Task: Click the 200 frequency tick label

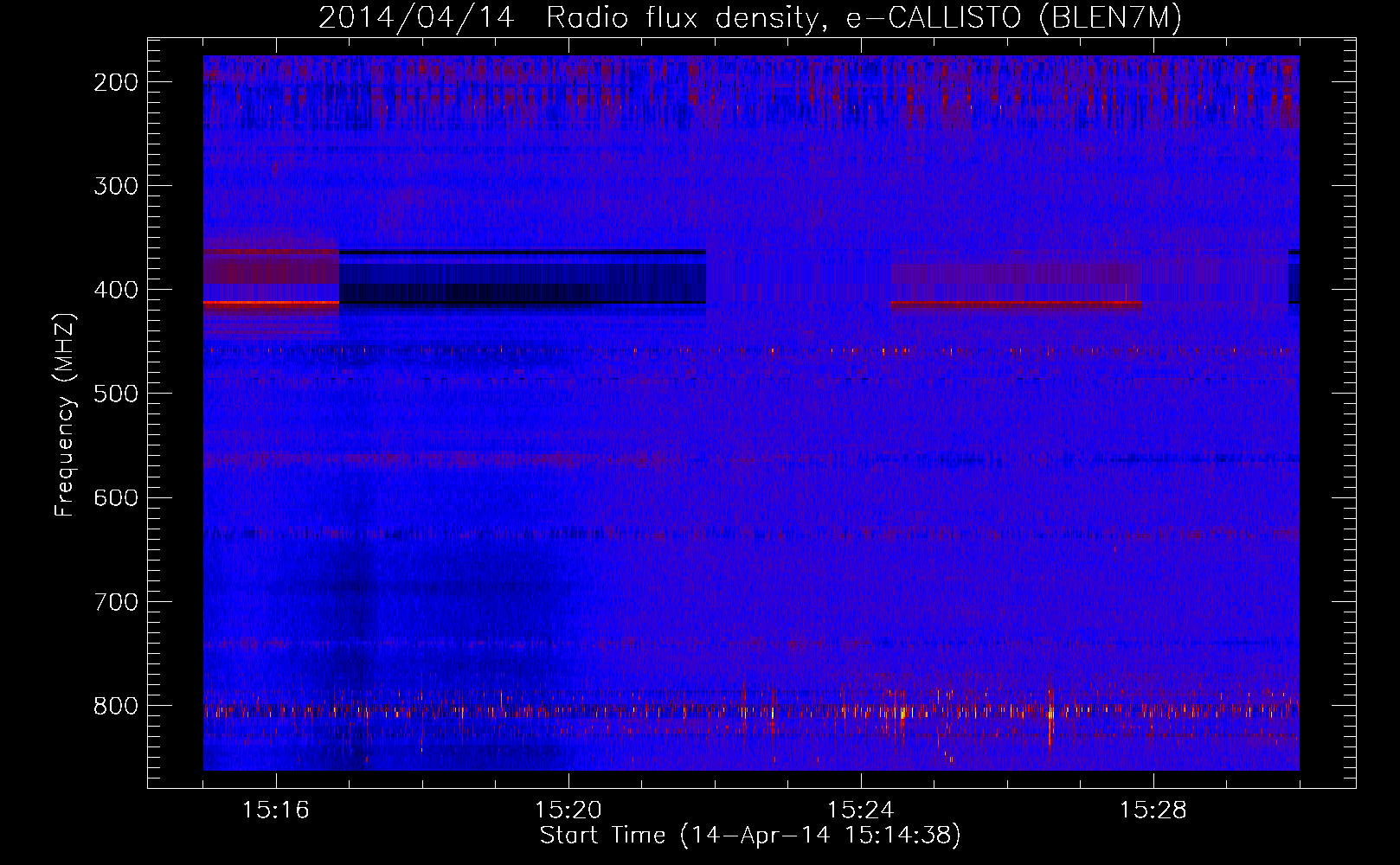Action: click(116, 82)
